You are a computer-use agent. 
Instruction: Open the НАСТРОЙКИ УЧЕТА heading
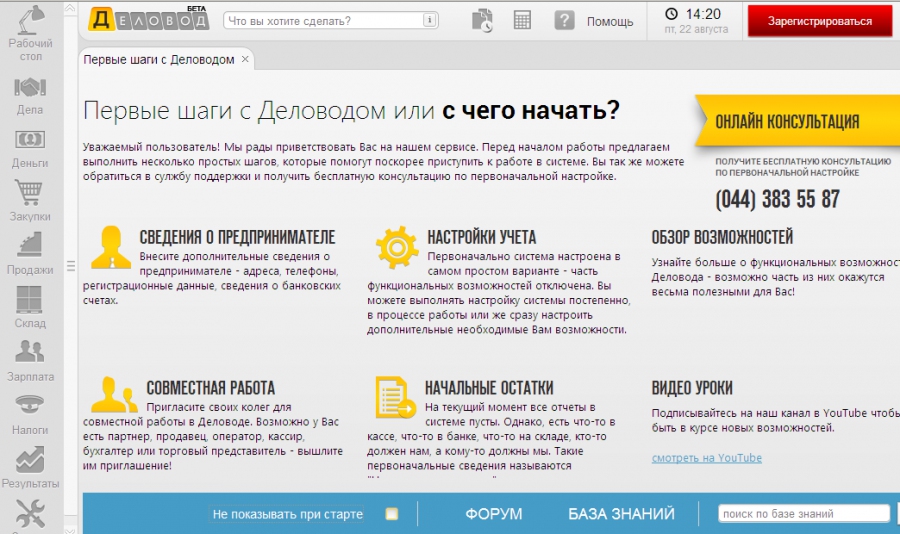482,237
